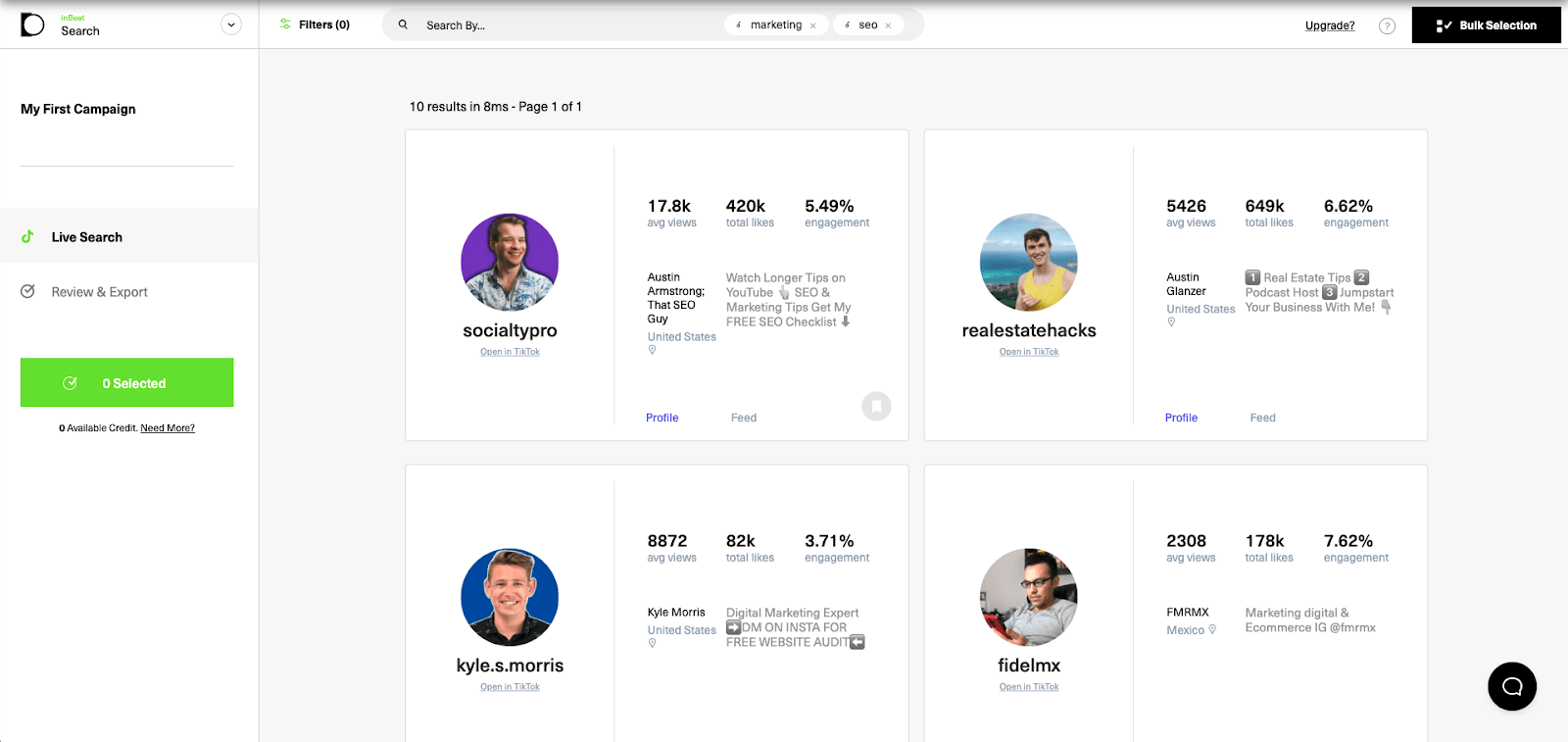Click the location pin under socialtypro's United States
Screen dimensions: 1568x742
pyautogui.click(x=653, y=350)
